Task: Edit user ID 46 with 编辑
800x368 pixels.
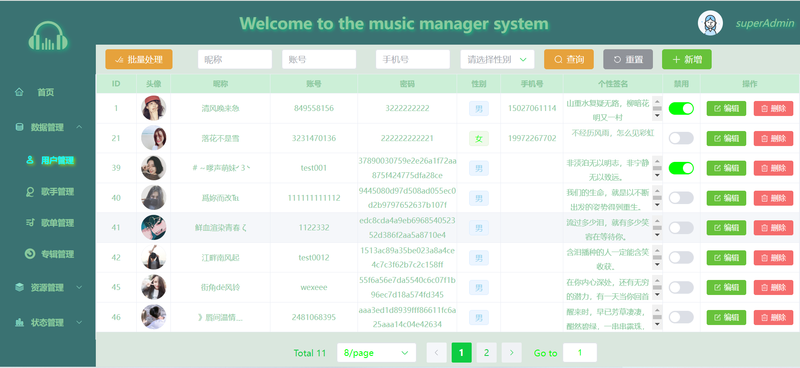Action: click(x=726, y=317)
